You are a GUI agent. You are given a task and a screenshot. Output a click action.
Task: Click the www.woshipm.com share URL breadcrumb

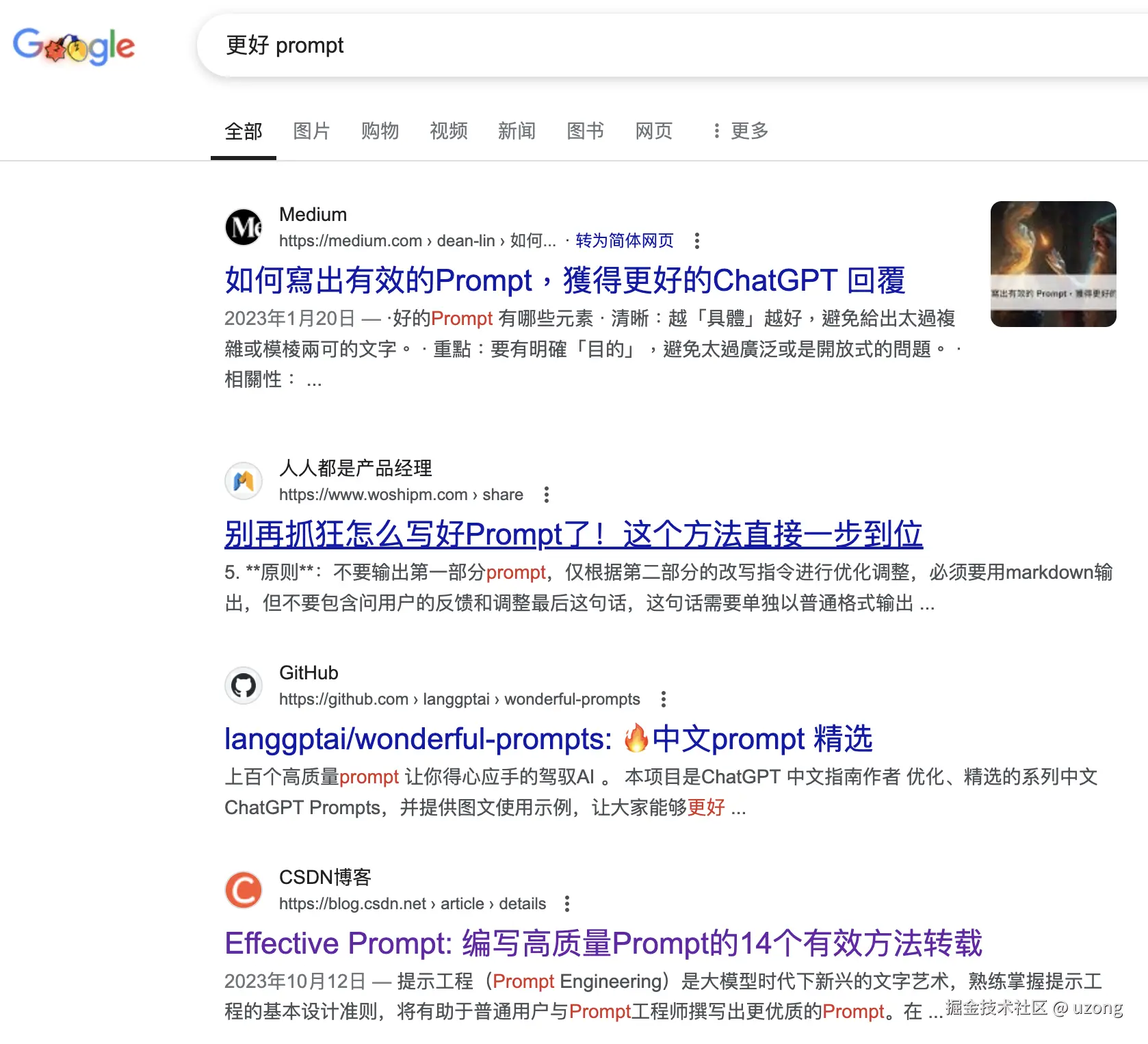click(x=401, y=495)
